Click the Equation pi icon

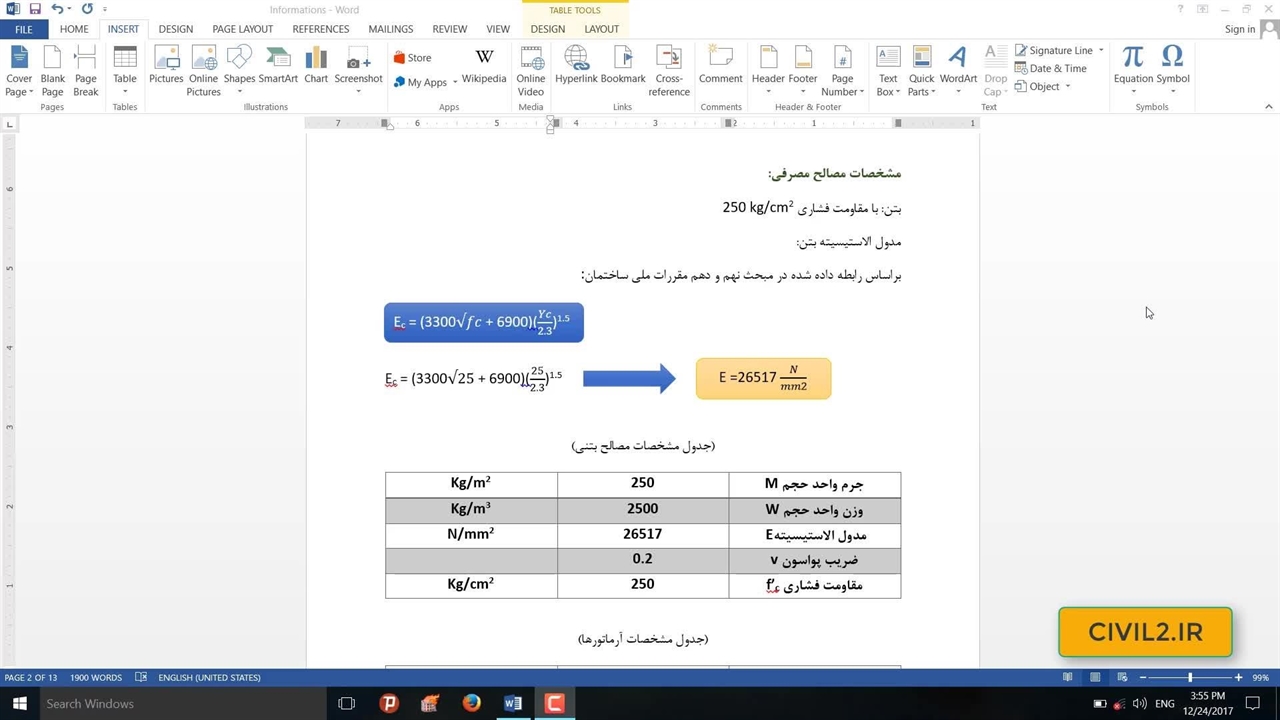[1133, 66]
